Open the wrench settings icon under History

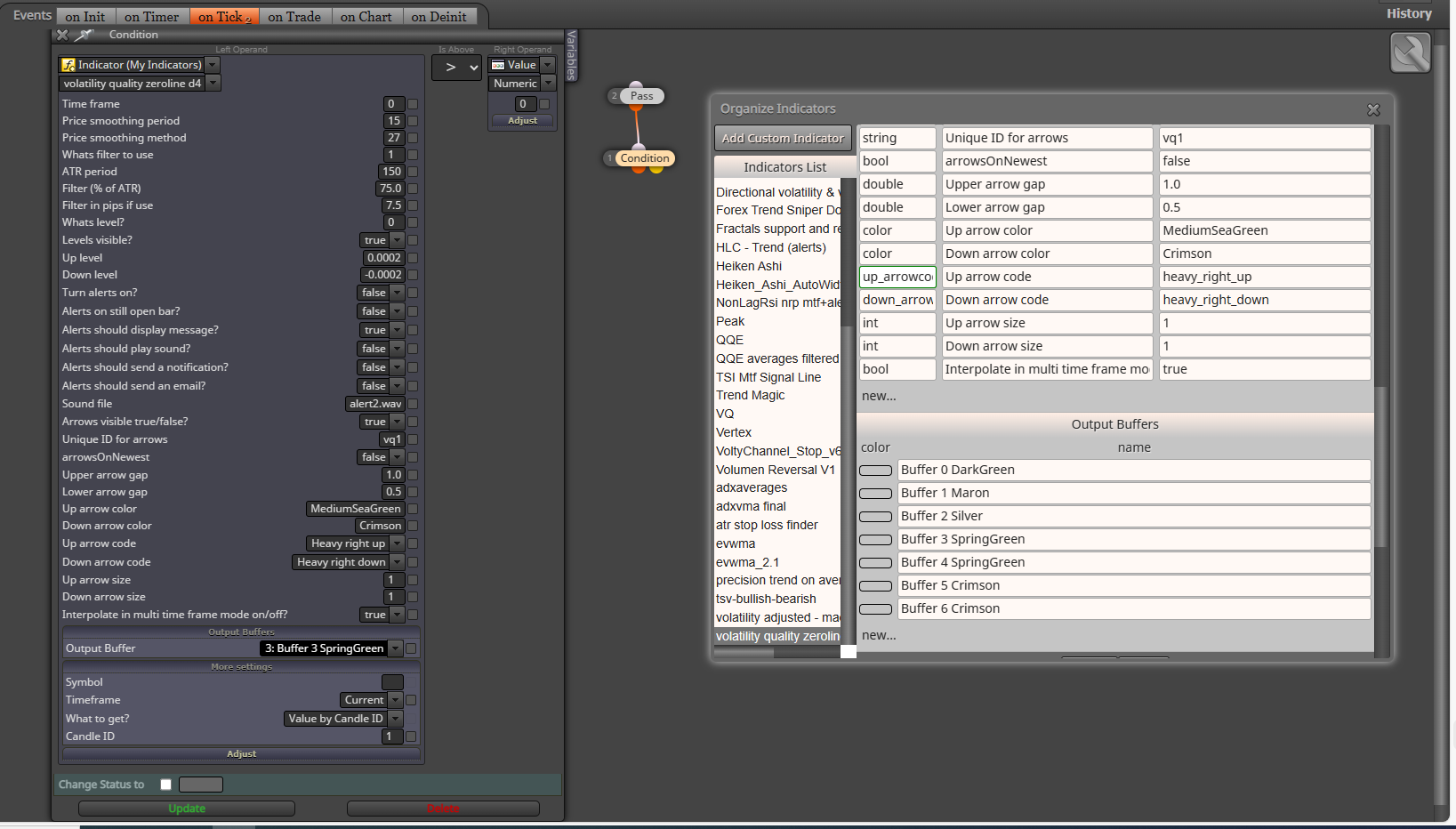(x=1410, y=53)
